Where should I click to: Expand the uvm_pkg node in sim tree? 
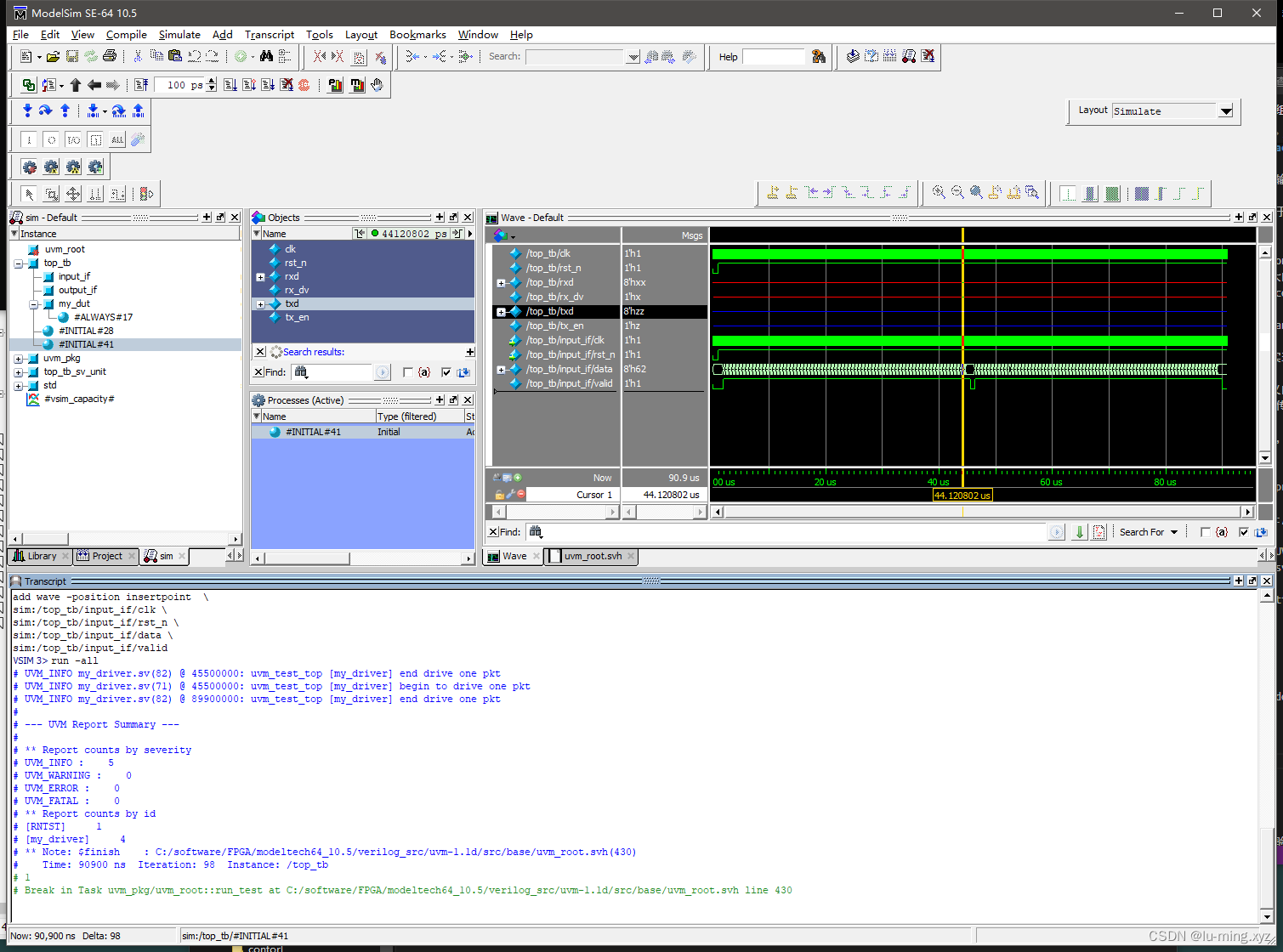(x=19, y=359)
